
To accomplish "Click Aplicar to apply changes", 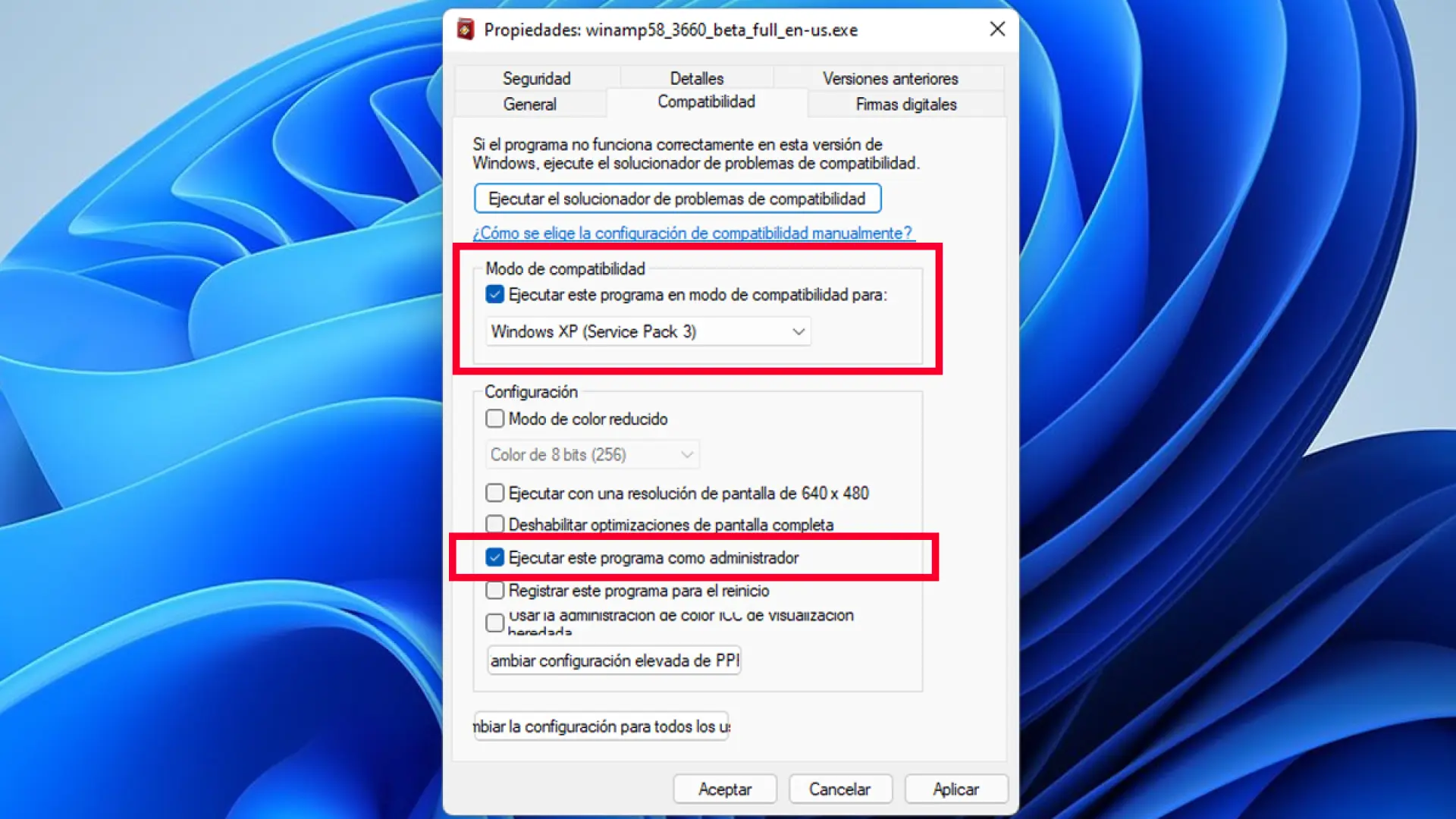I will pyautogui.click(x=955, y=789).
